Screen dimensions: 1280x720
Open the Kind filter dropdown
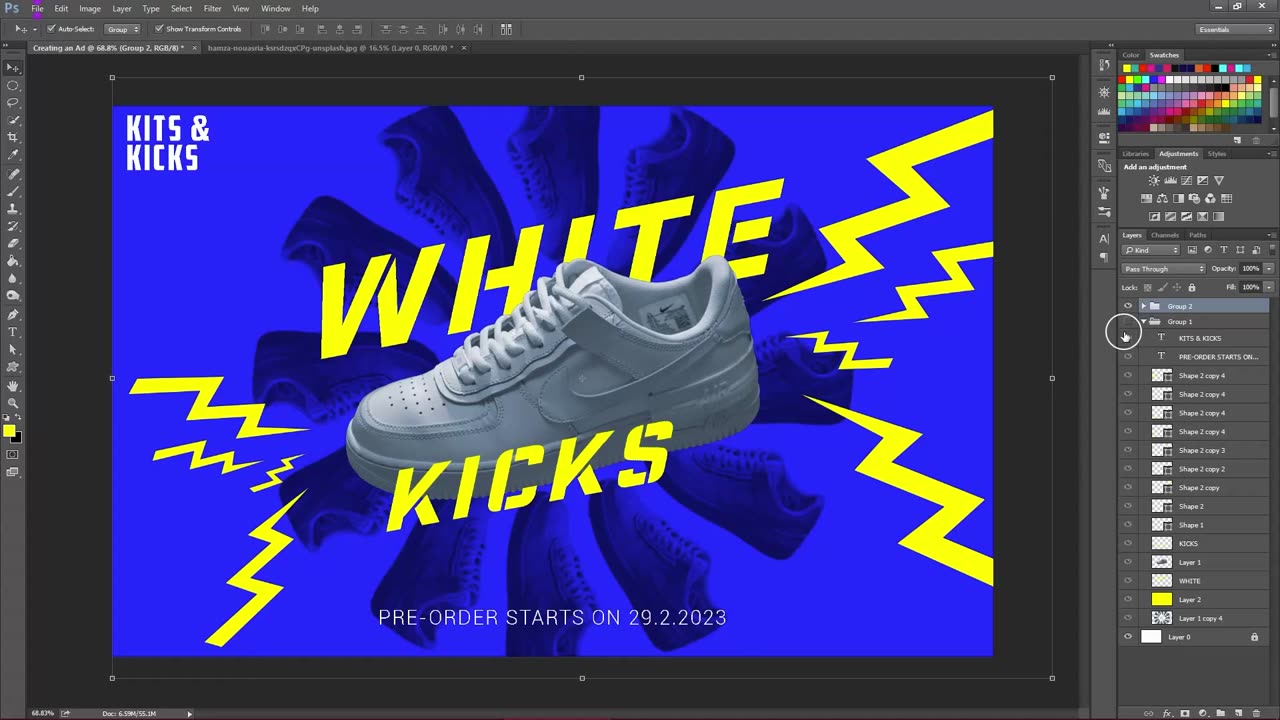(x=1150, y=250)
